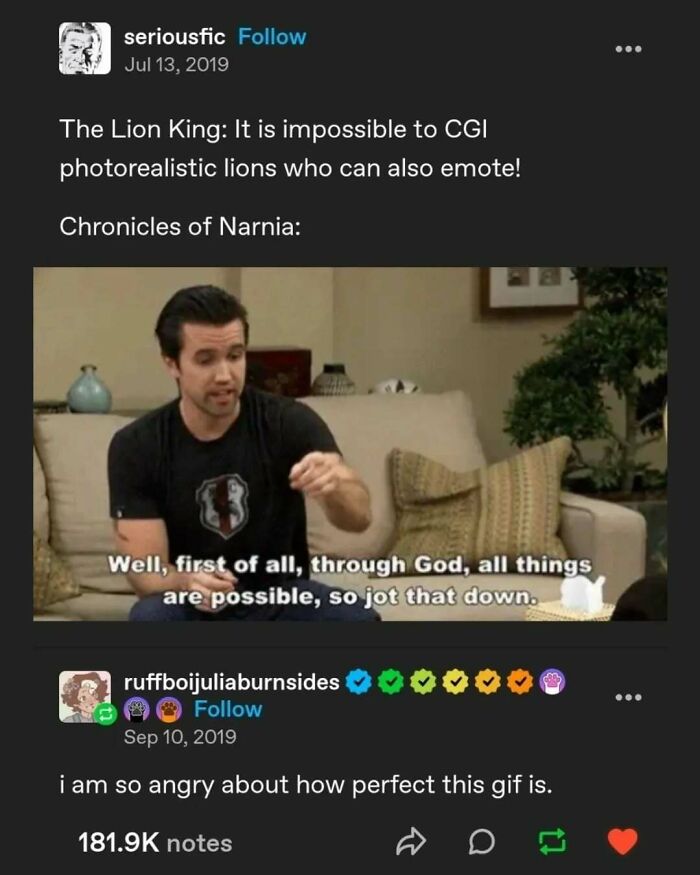
Task: Share the post using the arrow icon
Action: (412, 843)
